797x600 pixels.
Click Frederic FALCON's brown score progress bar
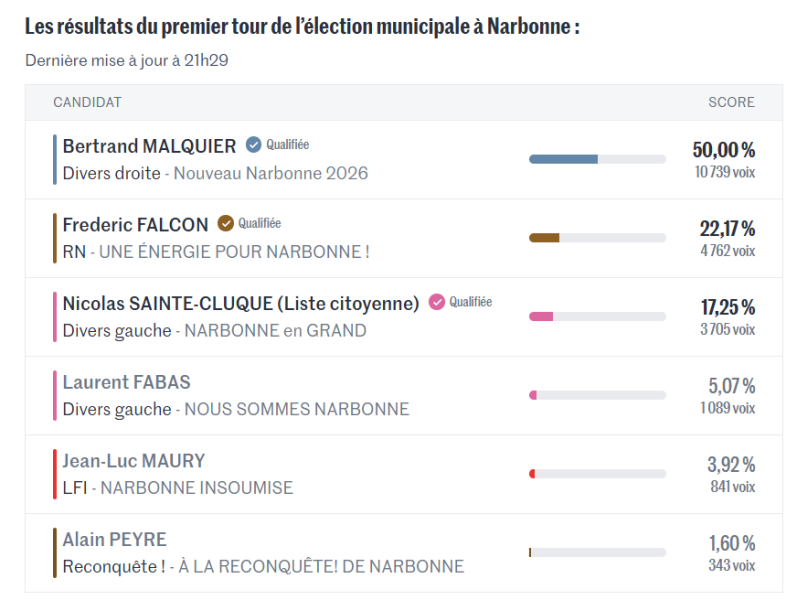tap(597, 238)
